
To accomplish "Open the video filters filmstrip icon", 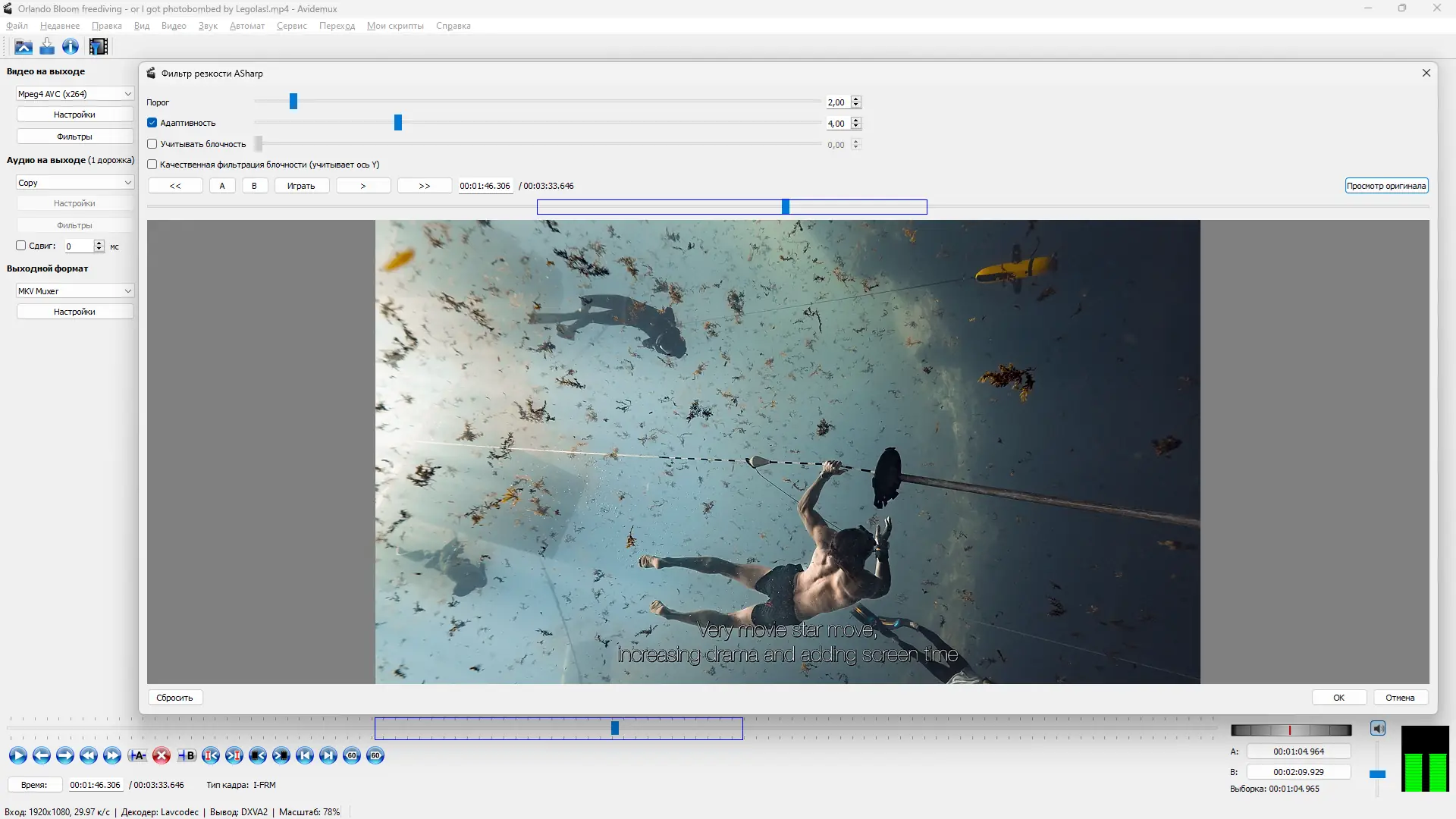I will pyautogui.click(x=99, y=47).
